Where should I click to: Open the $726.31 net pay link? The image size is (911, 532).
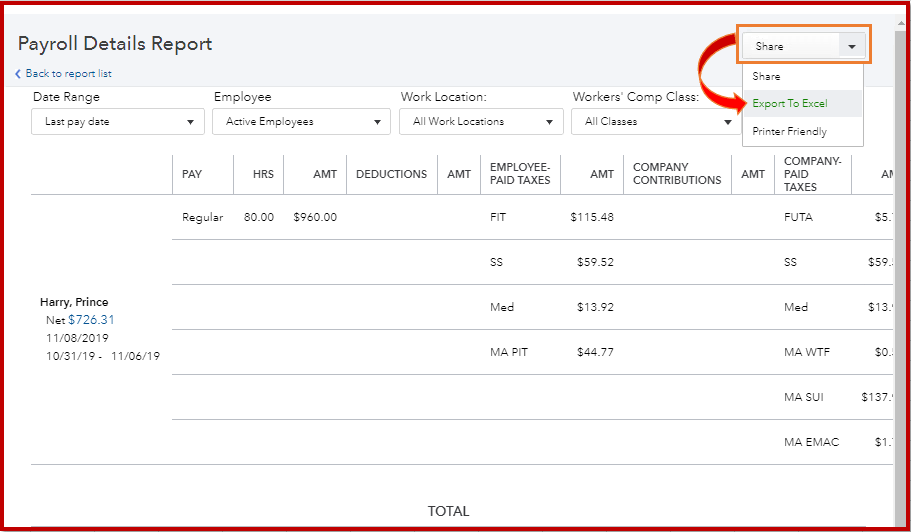91,320
